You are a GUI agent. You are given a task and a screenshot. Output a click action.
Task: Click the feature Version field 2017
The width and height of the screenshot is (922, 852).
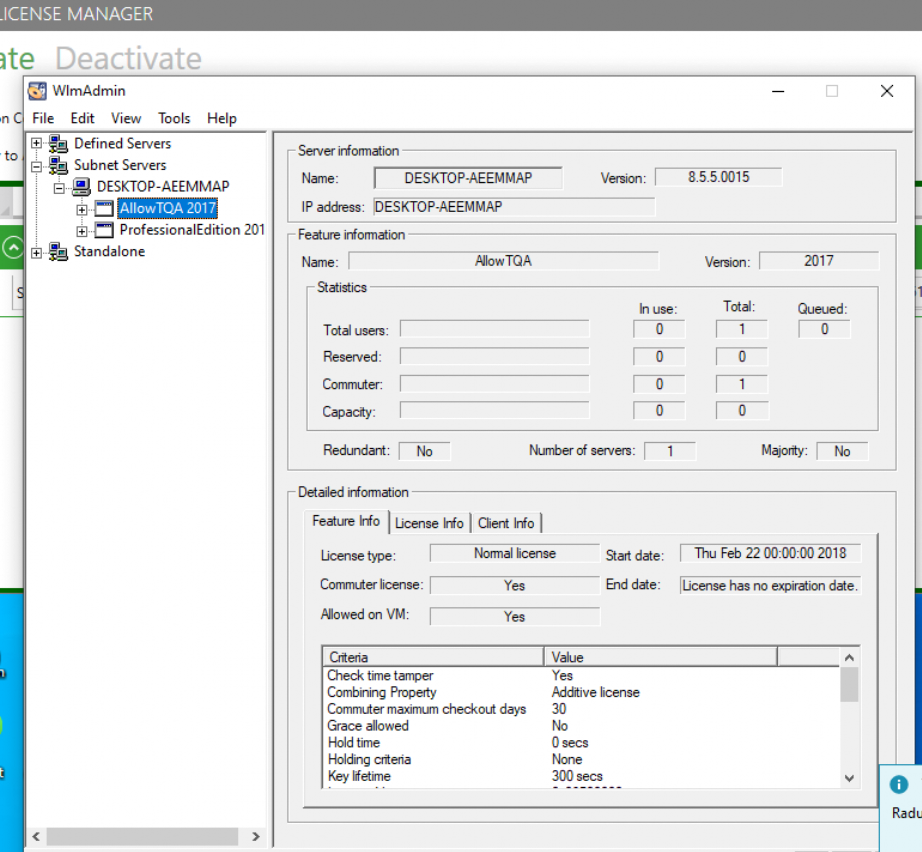819,260
